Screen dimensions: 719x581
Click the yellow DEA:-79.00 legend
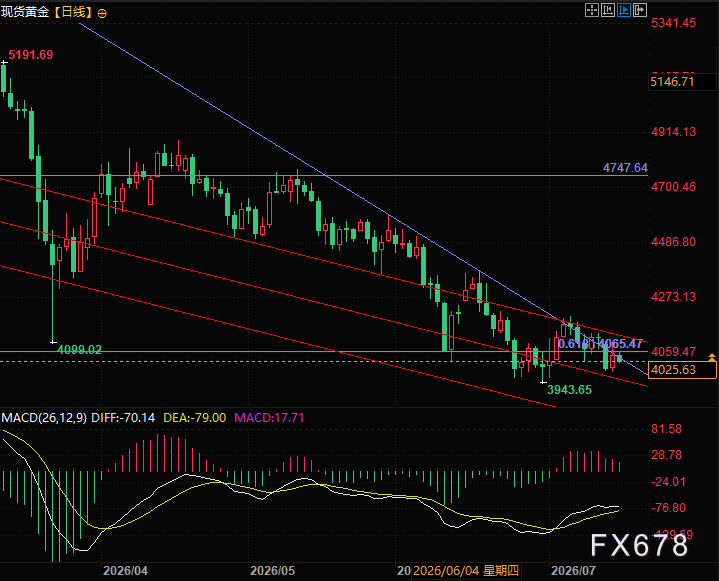click(x=194, y=418)
